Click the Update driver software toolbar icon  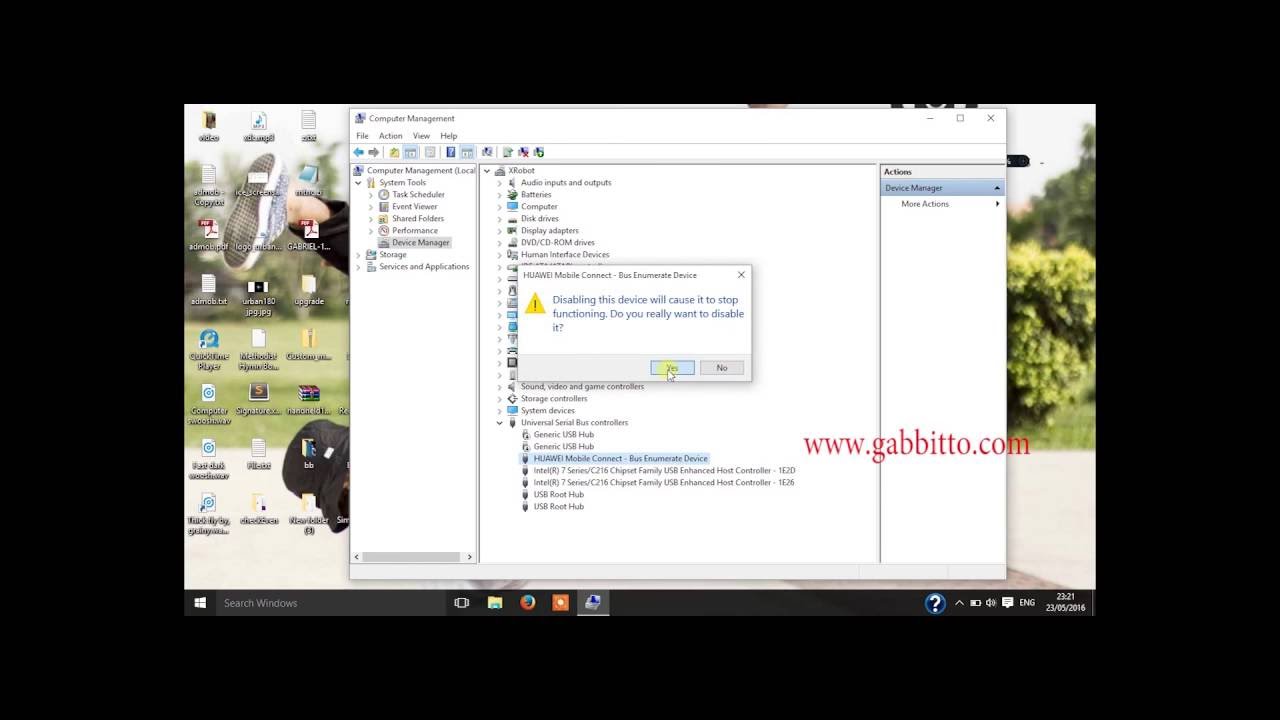tap(508, 152)
